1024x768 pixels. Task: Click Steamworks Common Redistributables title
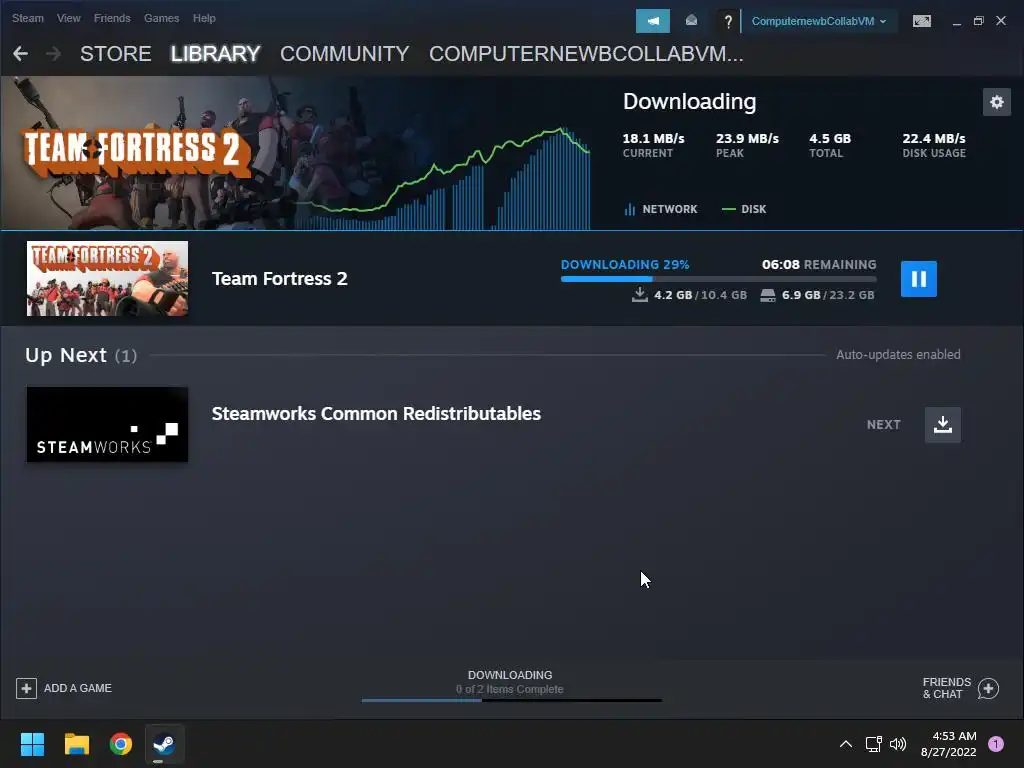[376, 413]
